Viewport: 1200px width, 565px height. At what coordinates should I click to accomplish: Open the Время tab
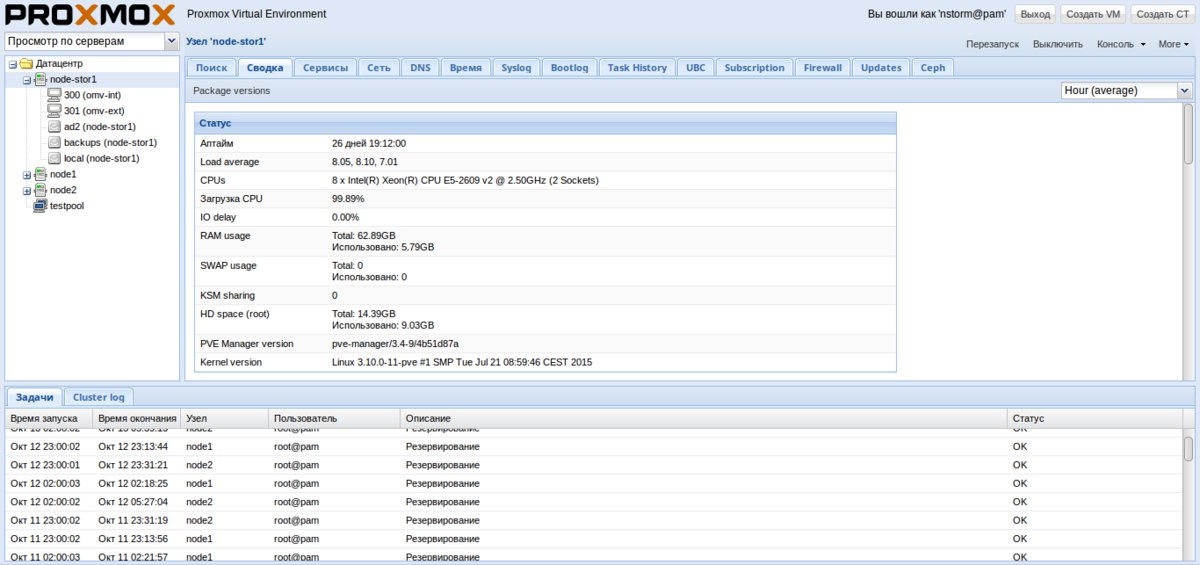(466, 68)
